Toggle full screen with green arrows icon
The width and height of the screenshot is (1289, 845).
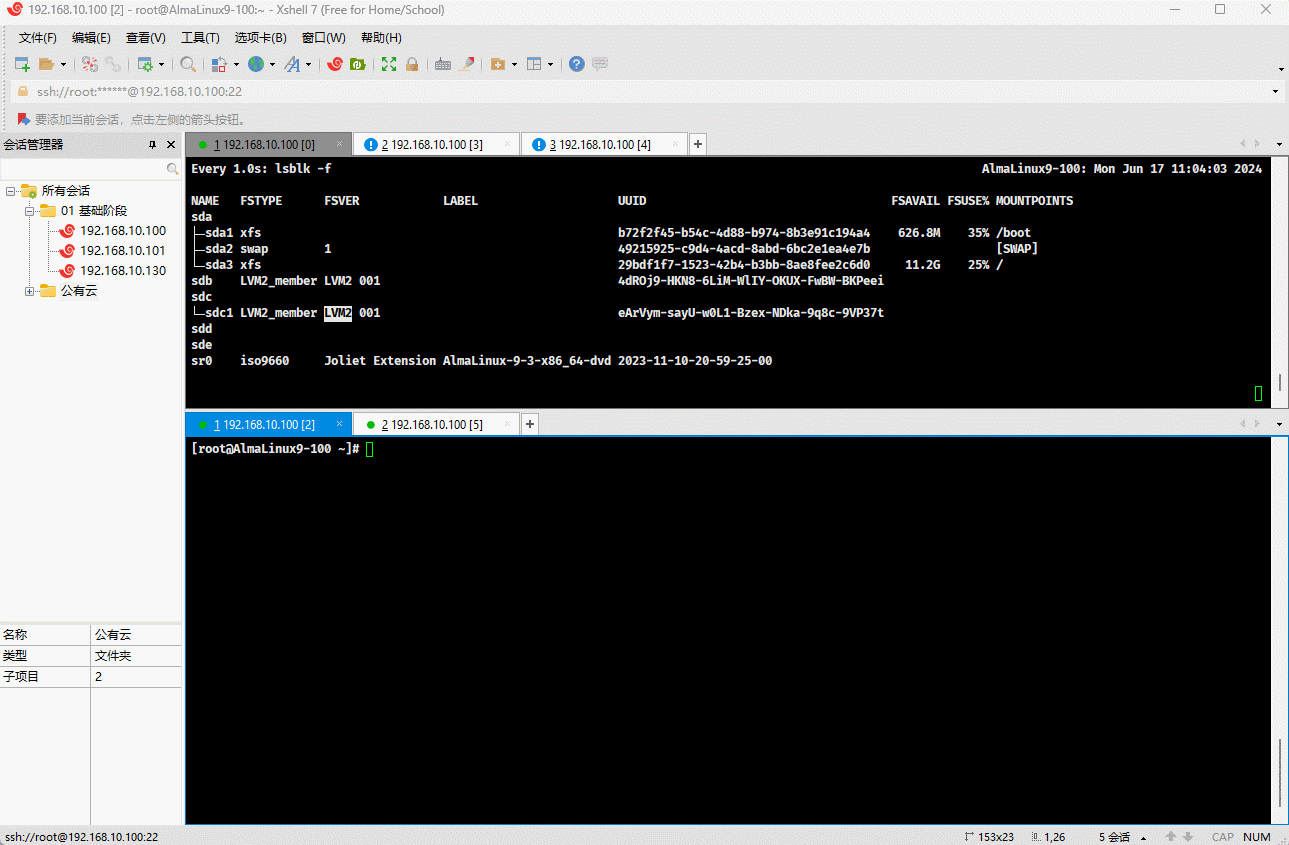click(389, 64)
